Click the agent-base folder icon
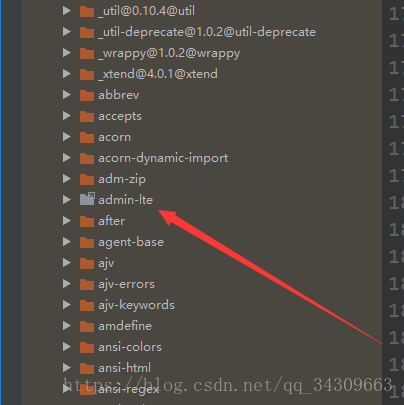 pyautogui.click(x=87, y=242)
